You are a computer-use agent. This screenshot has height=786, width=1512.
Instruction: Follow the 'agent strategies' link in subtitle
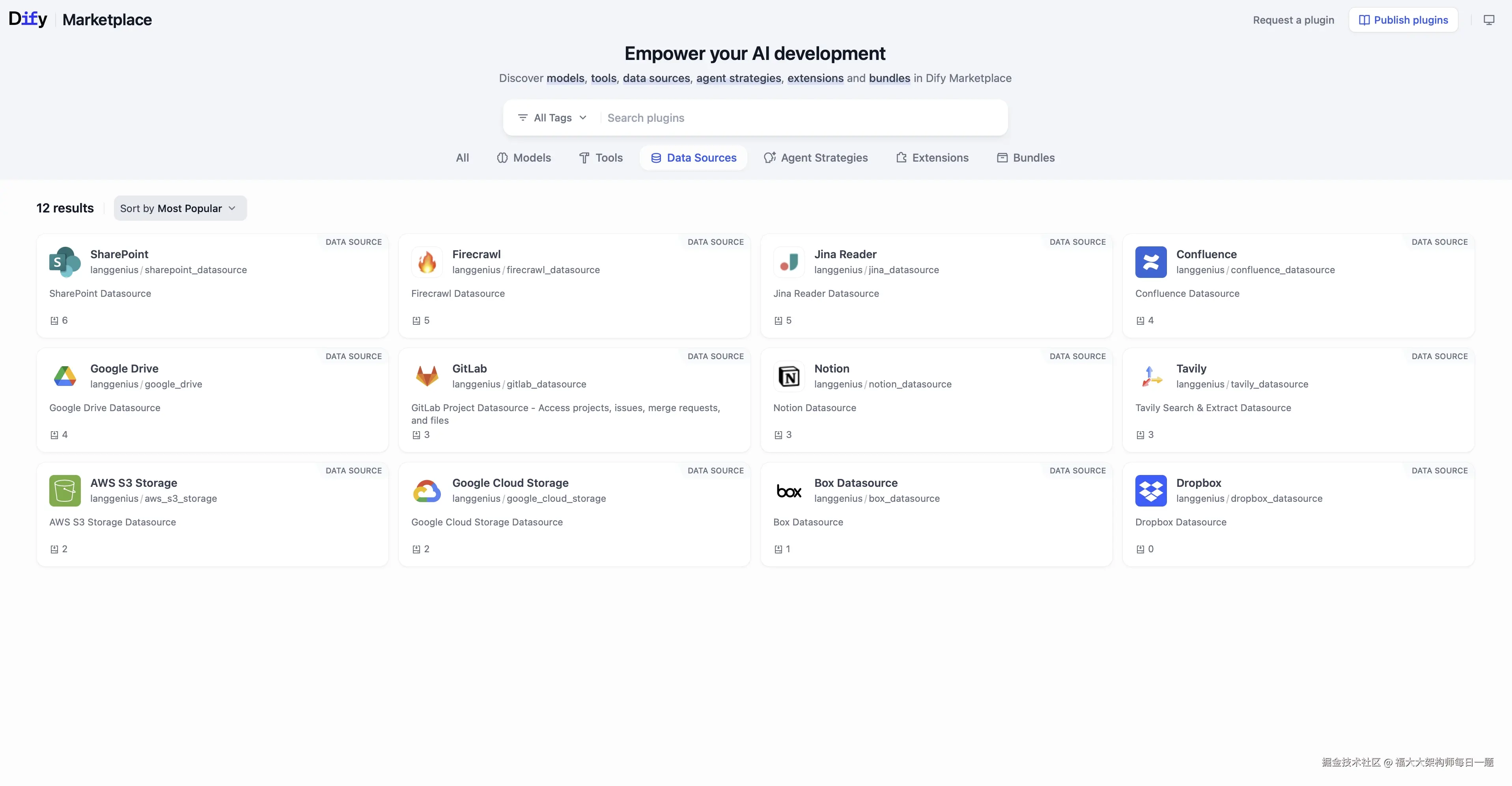click(x=738, y=78)
